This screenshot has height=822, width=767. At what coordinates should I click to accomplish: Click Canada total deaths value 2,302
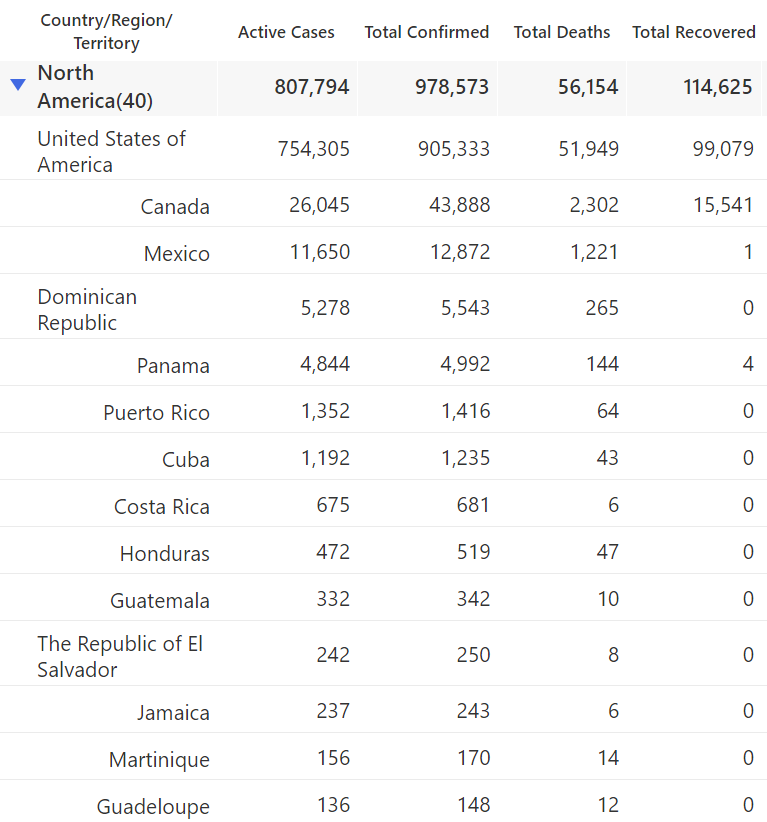tap(595, 205)
